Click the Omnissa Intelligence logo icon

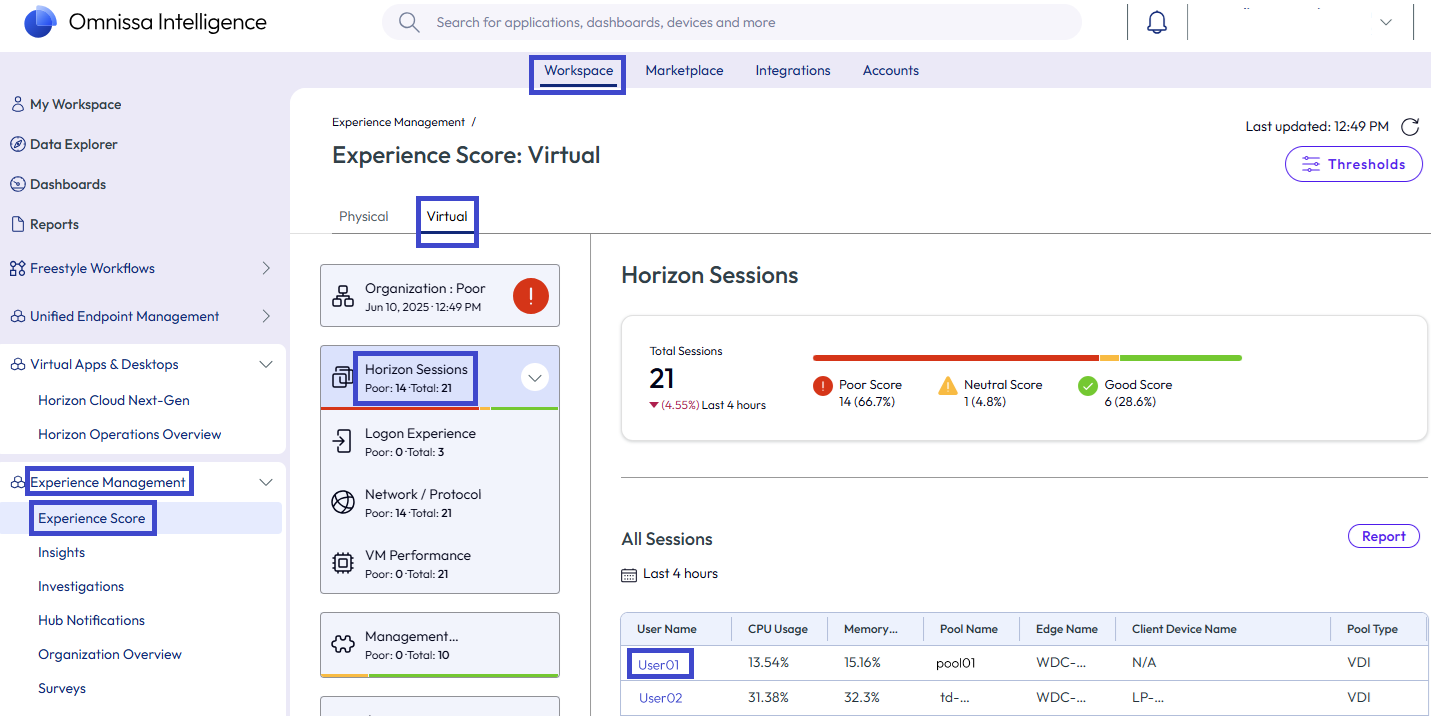(40, 22)
